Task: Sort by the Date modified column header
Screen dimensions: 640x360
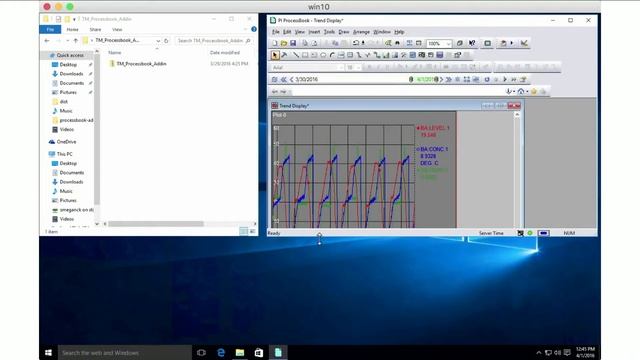Action: click(224, 53)
